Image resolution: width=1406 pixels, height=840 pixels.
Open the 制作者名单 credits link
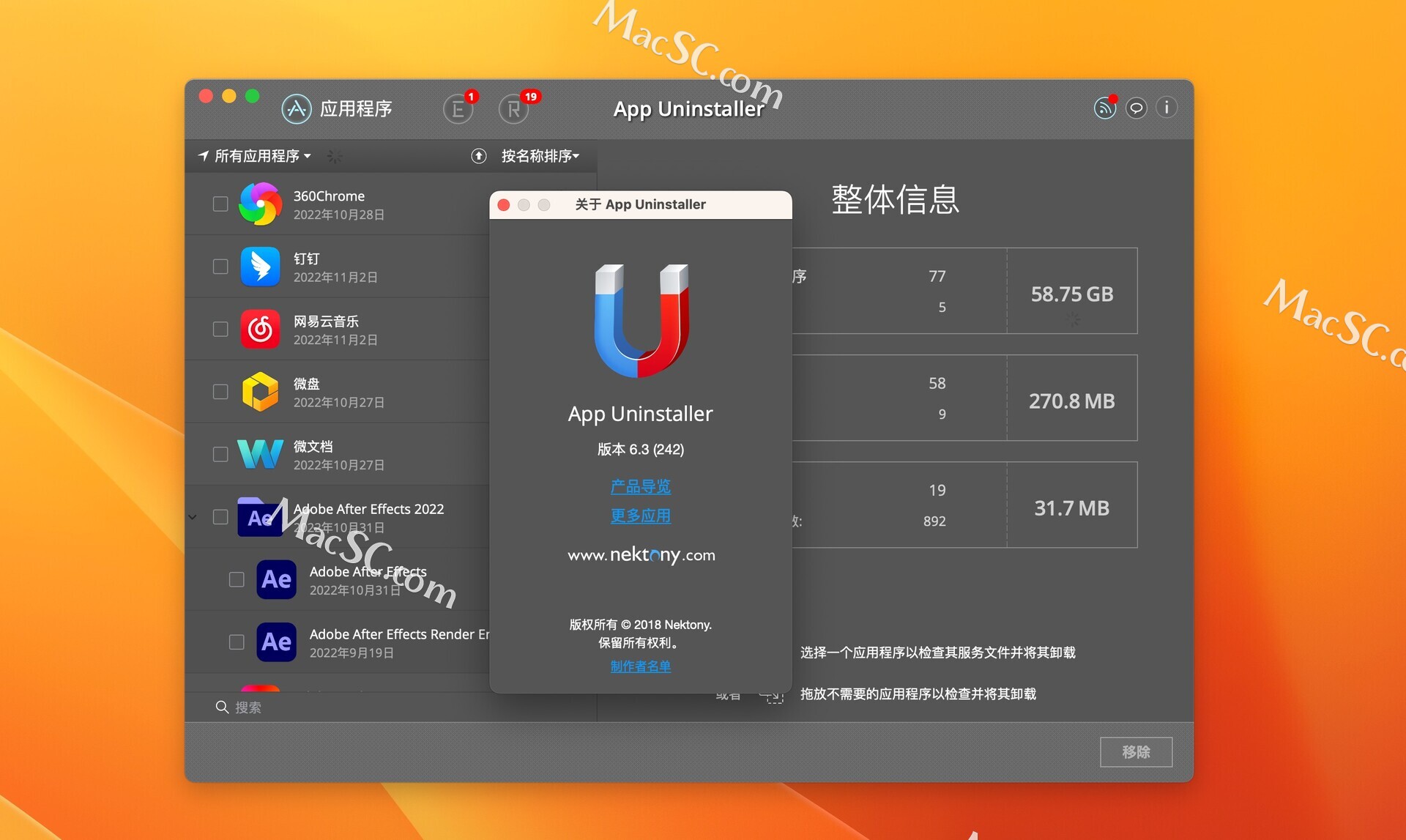(641, 666)
